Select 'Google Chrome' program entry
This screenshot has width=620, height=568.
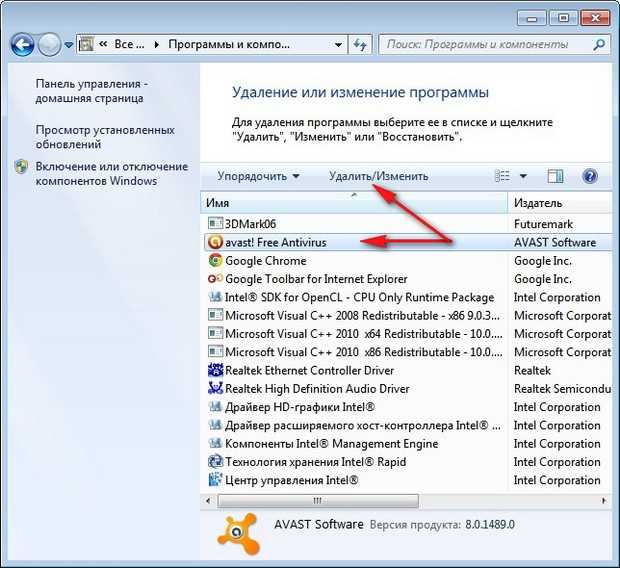pos(266,261)
